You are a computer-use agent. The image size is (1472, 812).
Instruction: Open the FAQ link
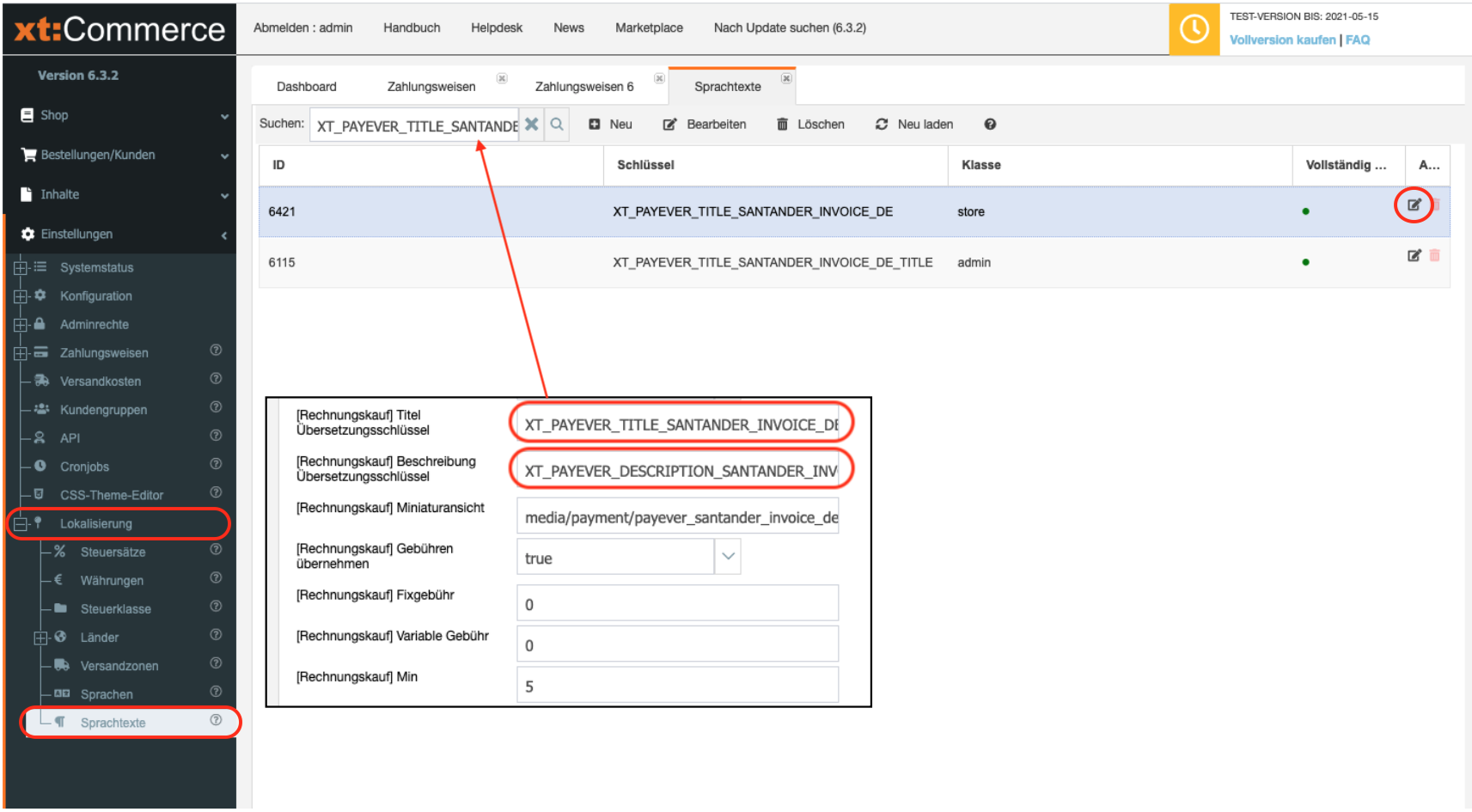(1358, 40)
